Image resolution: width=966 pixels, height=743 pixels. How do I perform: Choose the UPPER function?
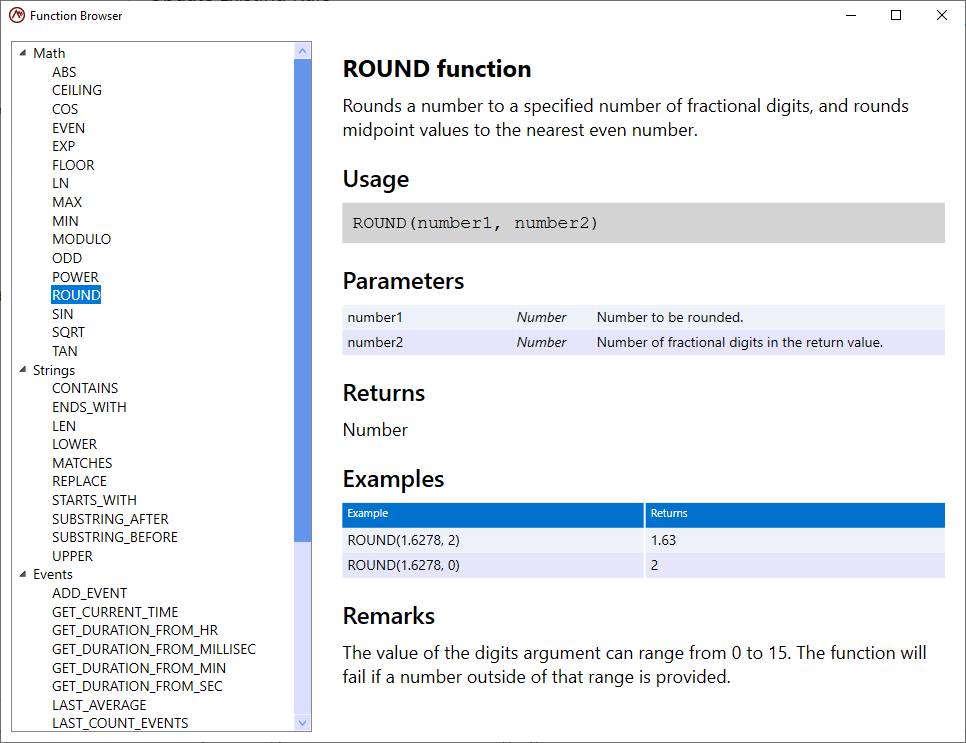72,556
